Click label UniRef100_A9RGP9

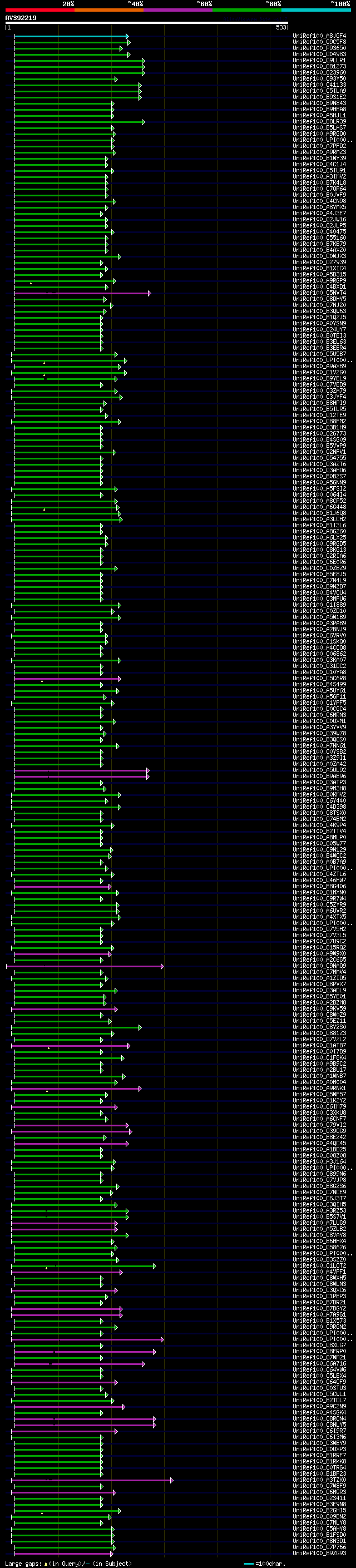[319, 281]
